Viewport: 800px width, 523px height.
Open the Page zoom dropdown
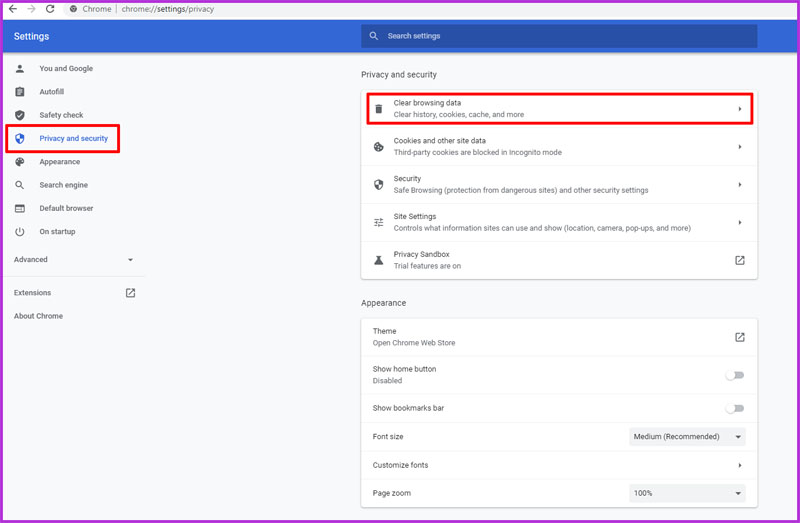(x=688, y=494)
